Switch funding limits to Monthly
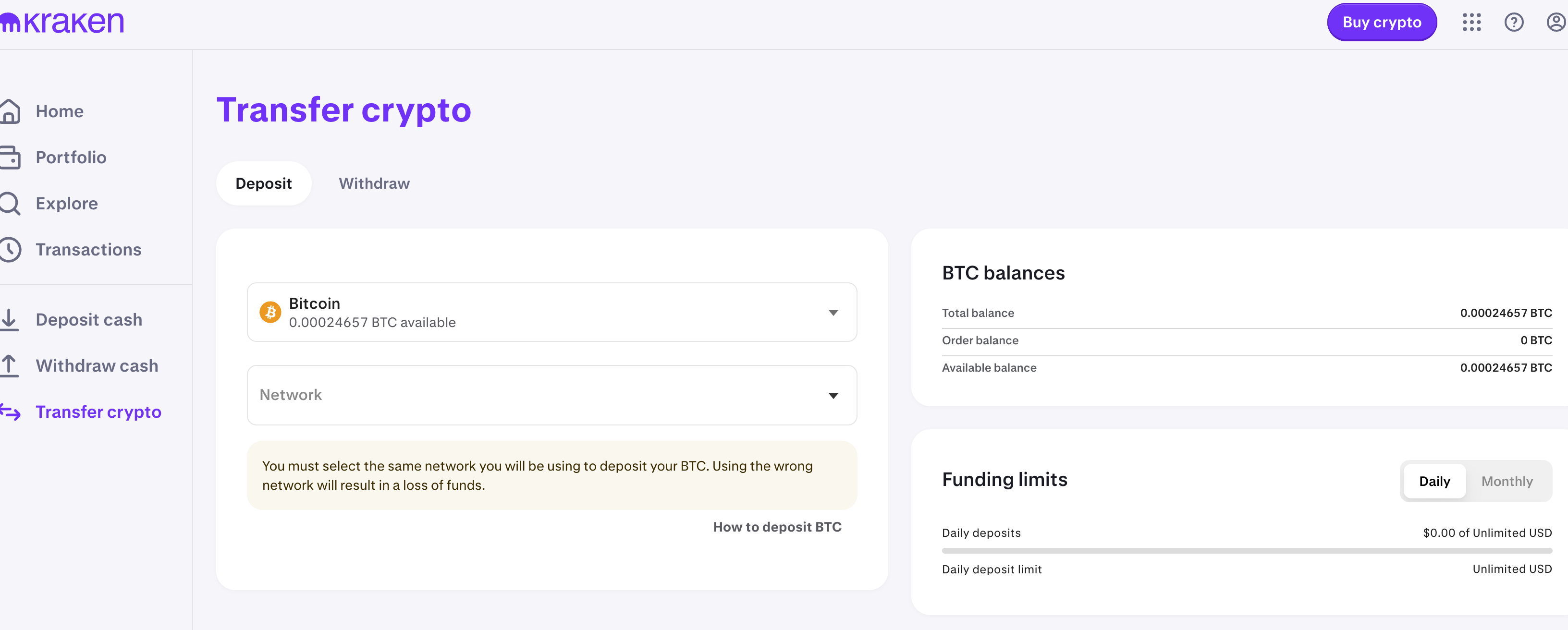This screenshot has height=630, width=1568. point(1507,482)
